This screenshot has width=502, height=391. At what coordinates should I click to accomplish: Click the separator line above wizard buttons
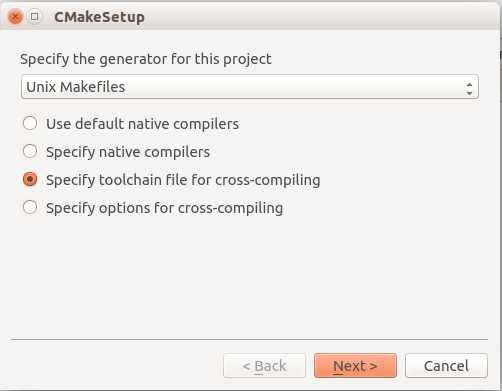[x=250, y=339]
